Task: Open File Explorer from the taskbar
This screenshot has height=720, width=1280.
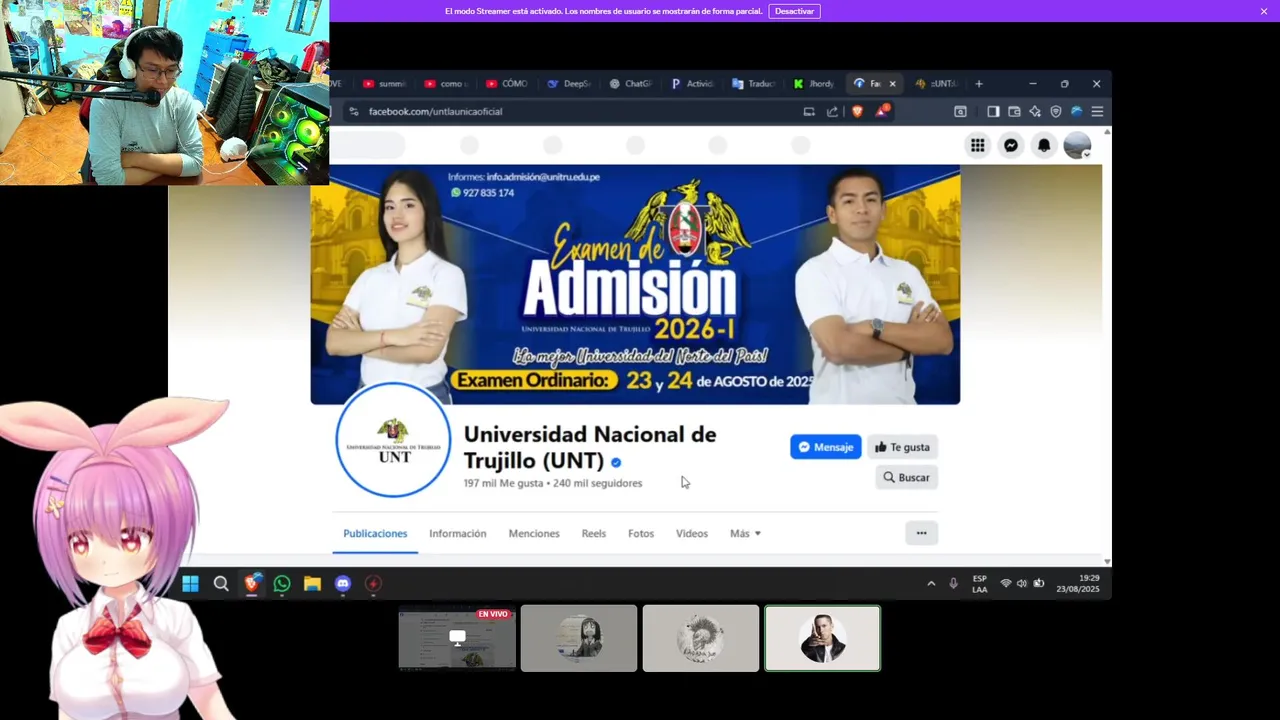Action: (312, 584)
